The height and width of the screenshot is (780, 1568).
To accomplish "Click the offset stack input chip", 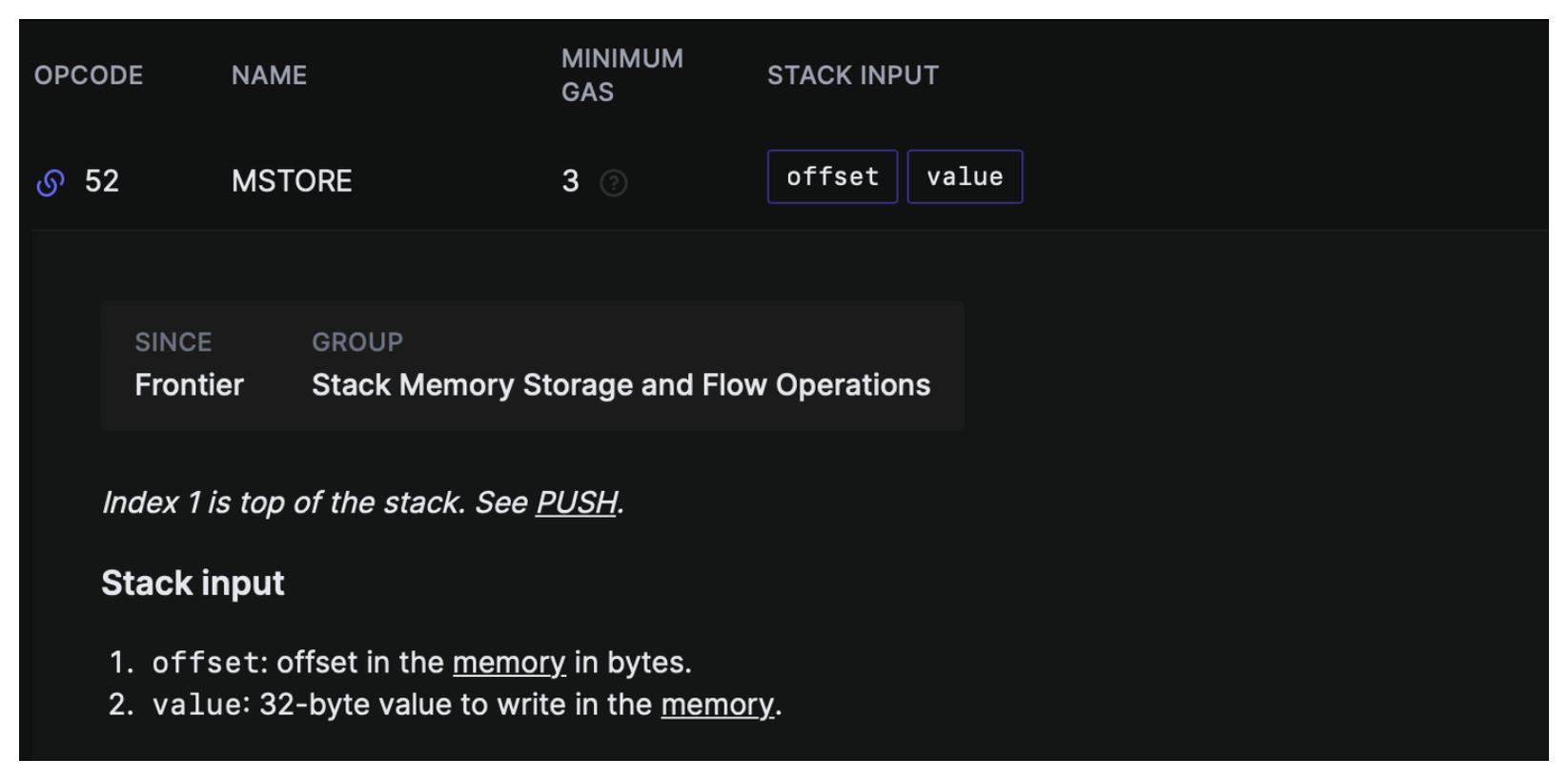I will (x=832, y=176).
